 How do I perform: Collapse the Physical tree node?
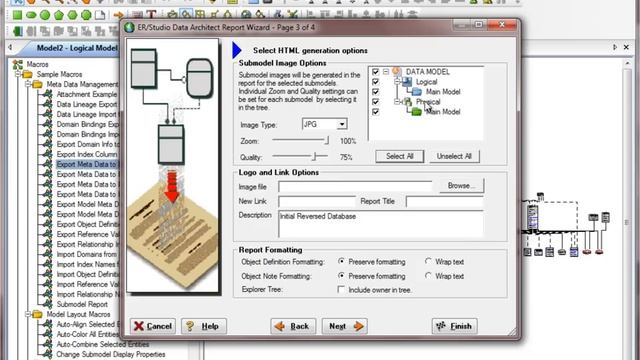(396, 102)
